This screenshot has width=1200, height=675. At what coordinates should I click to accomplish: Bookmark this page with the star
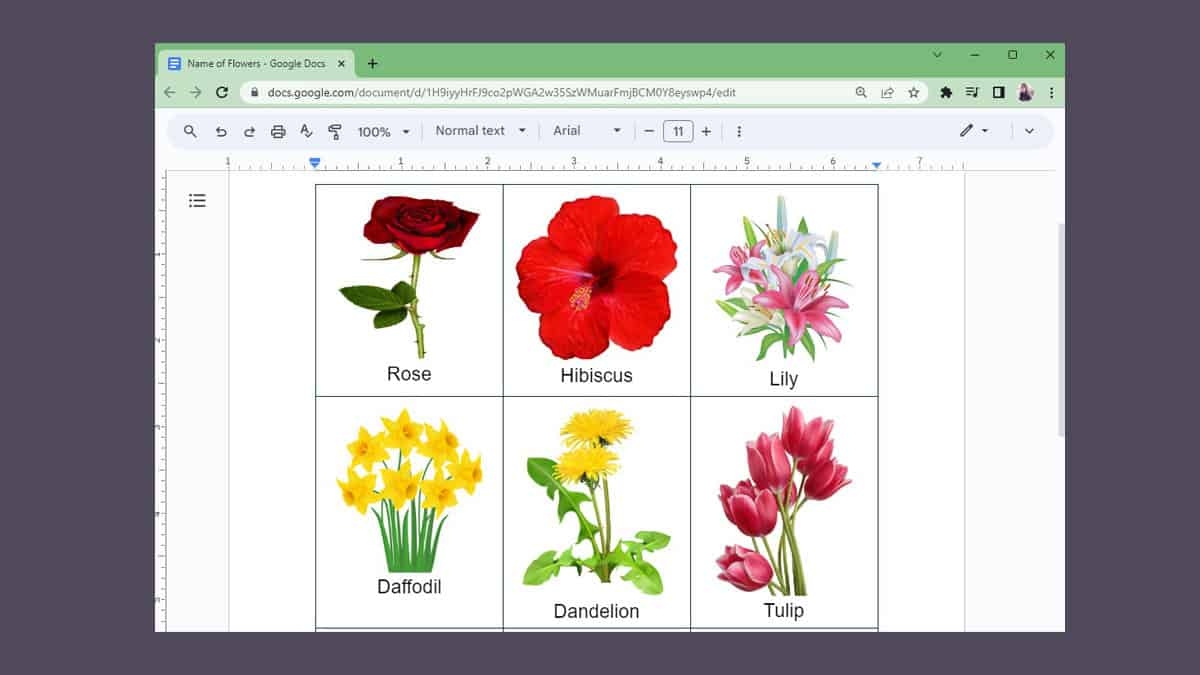pyautogui.click(x=912, y=92)
